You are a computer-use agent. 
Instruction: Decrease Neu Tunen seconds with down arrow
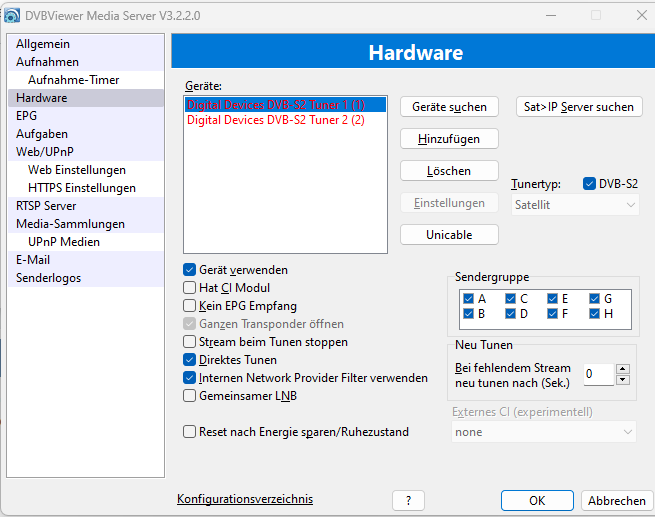[x=623, y=380]
